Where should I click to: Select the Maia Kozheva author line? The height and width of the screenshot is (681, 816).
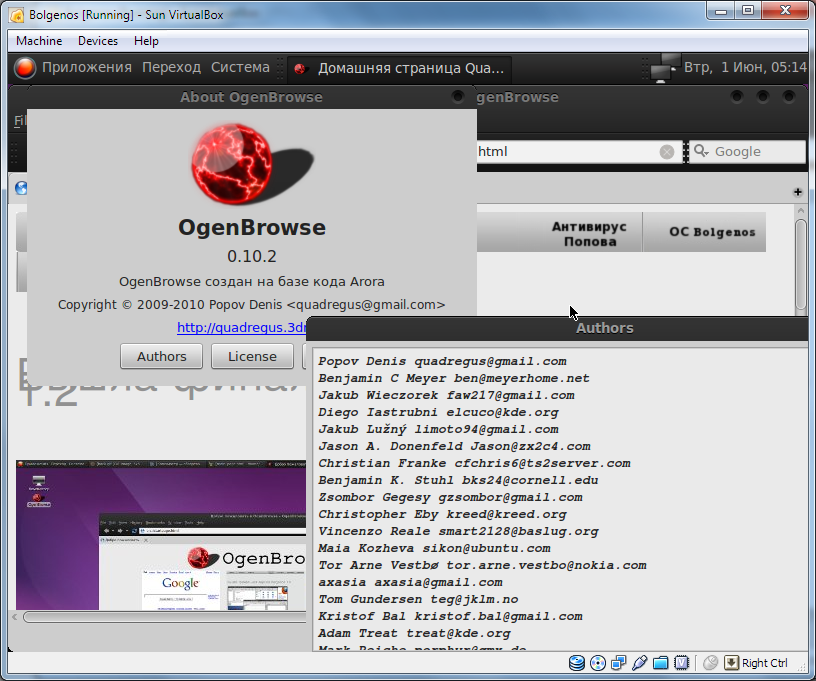(435, 548)
